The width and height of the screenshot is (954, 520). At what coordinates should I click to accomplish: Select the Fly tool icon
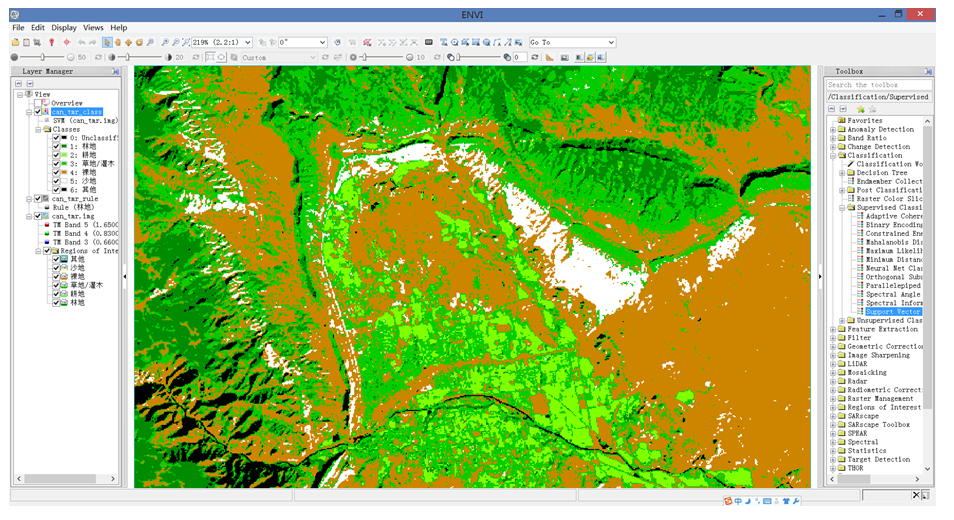point(128,43)
